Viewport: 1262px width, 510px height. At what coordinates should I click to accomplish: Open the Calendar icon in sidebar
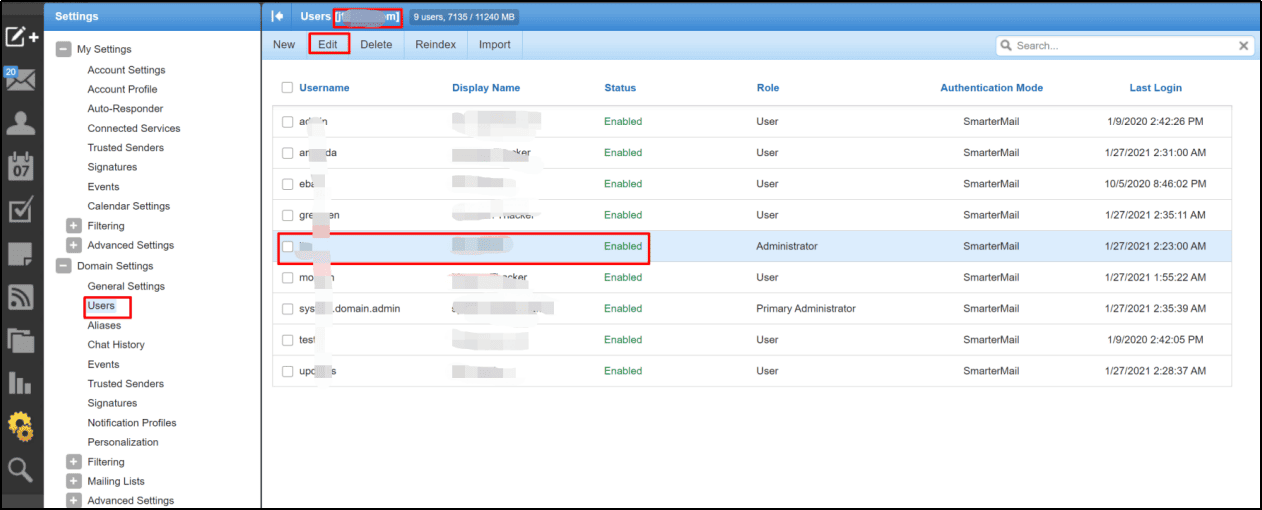coord(21,166)
